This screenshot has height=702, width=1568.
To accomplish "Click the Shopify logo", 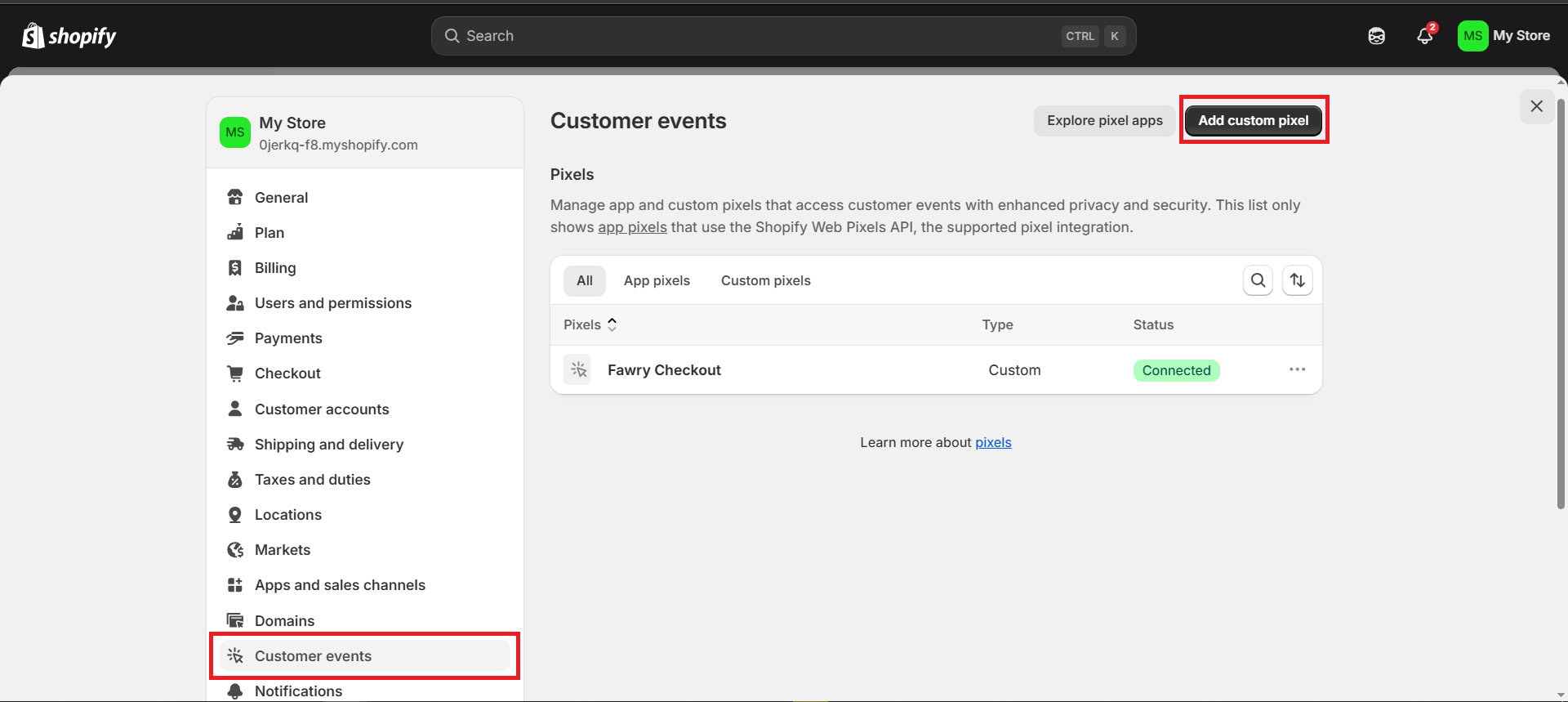I will pos(69,36).
